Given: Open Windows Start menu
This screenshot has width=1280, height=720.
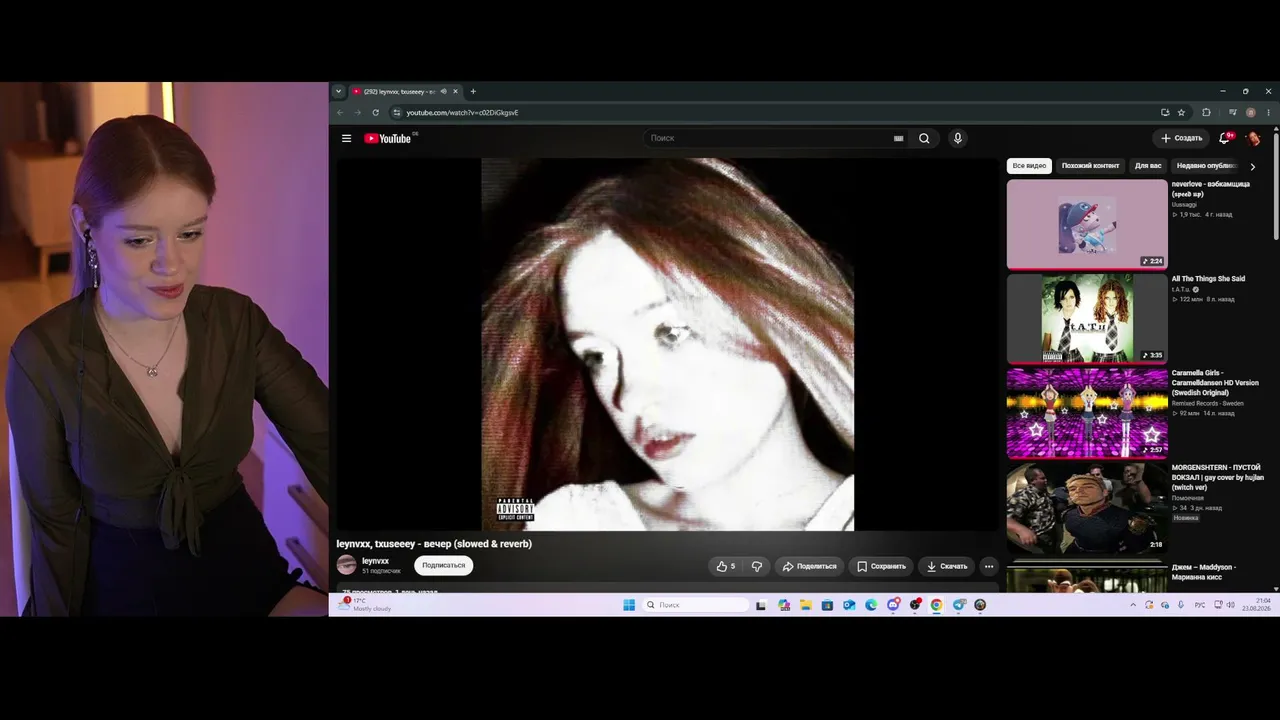Looking at the screenshot, I should 629,605.
